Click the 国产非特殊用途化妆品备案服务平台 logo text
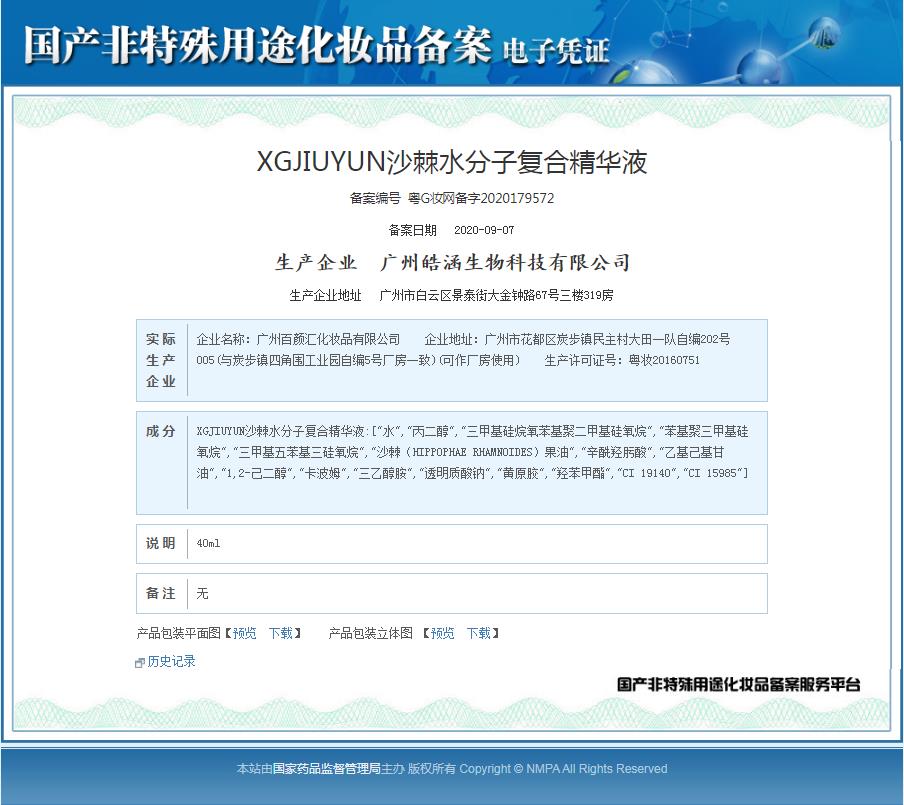904x805 pixels. [738, 685]
